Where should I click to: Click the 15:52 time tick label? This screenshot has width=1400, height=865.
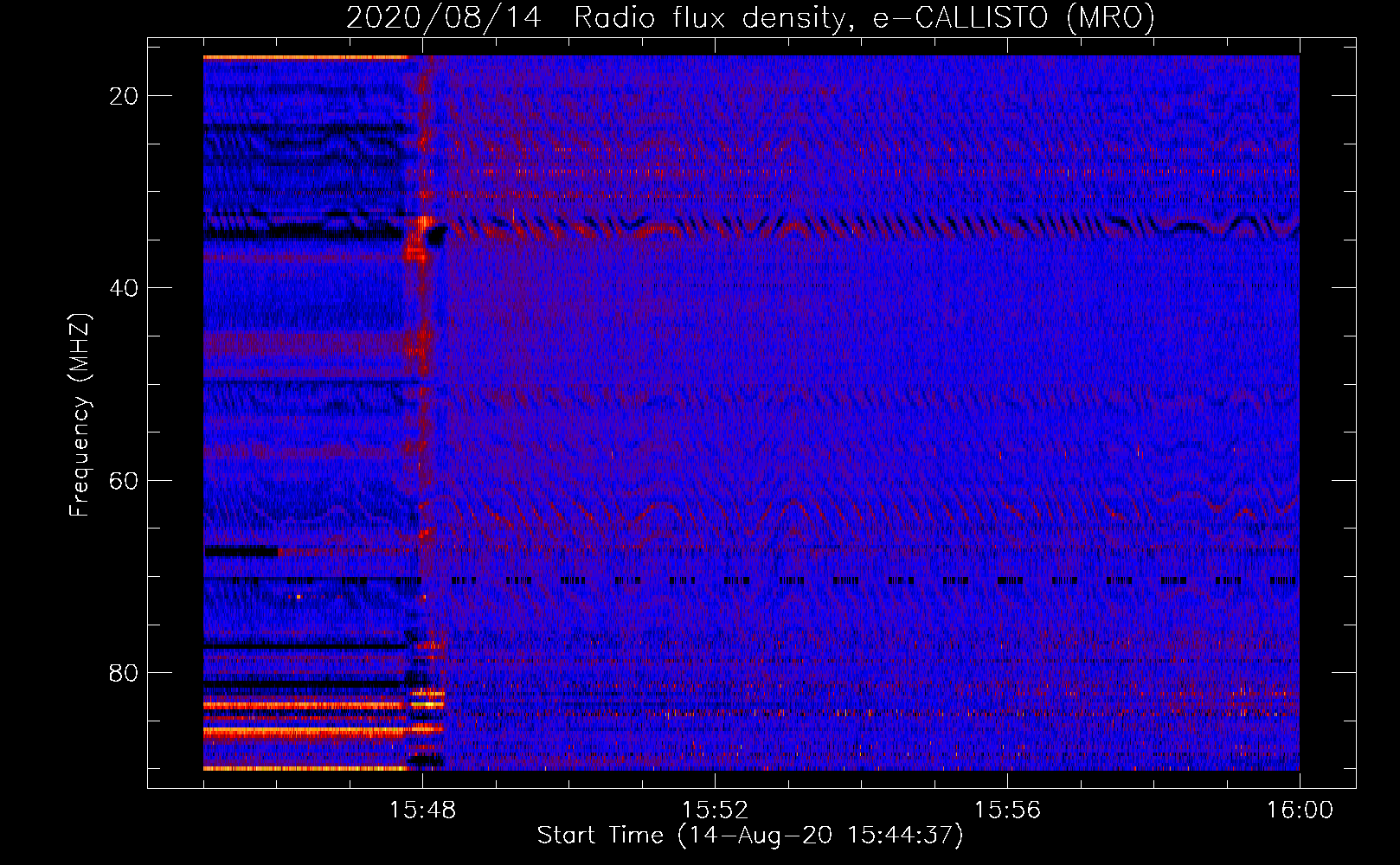[x=715, y=810]
